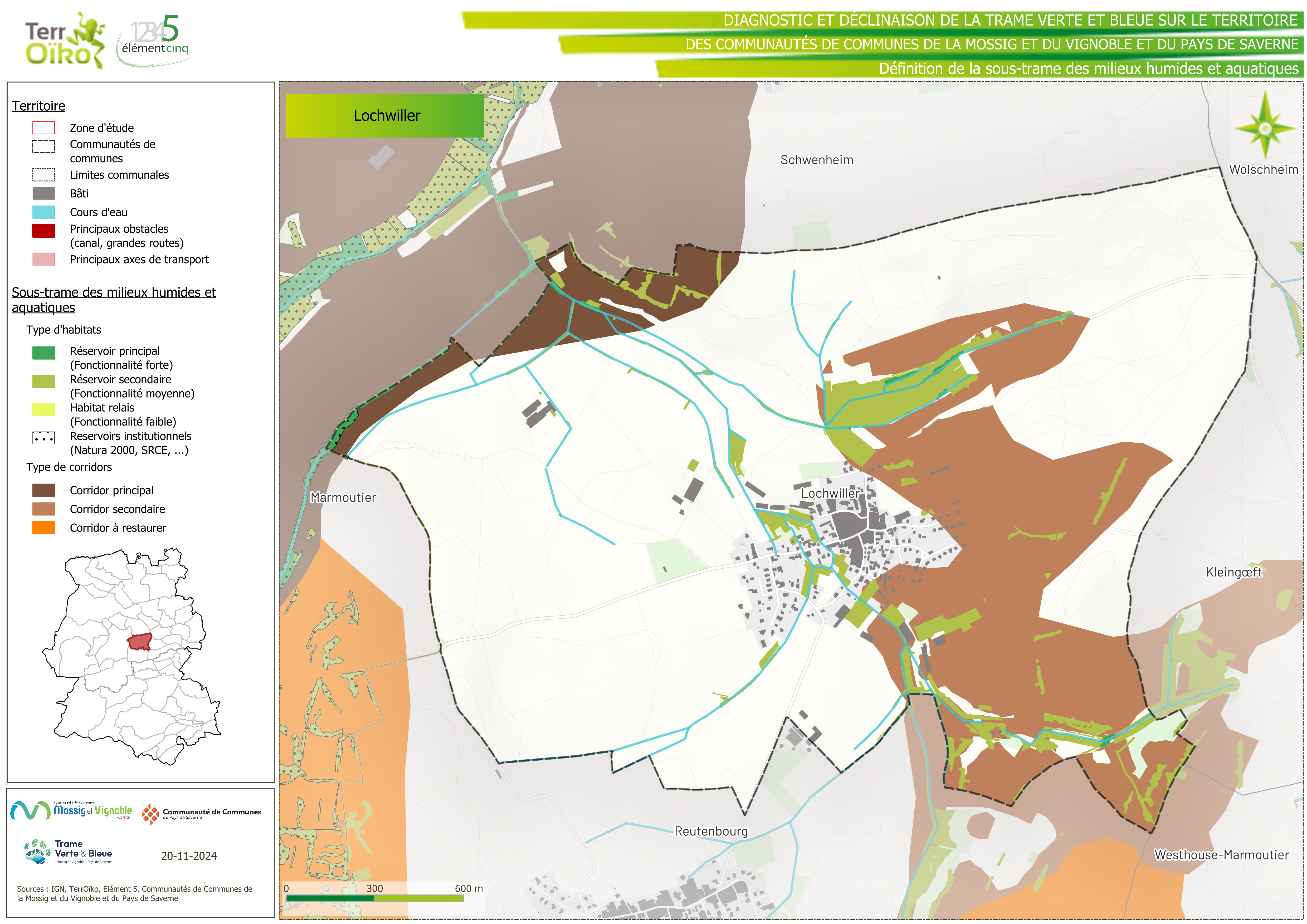1307x924 pixels.
Task: Click the Schwenheim map label
Action: coord(816,160)
